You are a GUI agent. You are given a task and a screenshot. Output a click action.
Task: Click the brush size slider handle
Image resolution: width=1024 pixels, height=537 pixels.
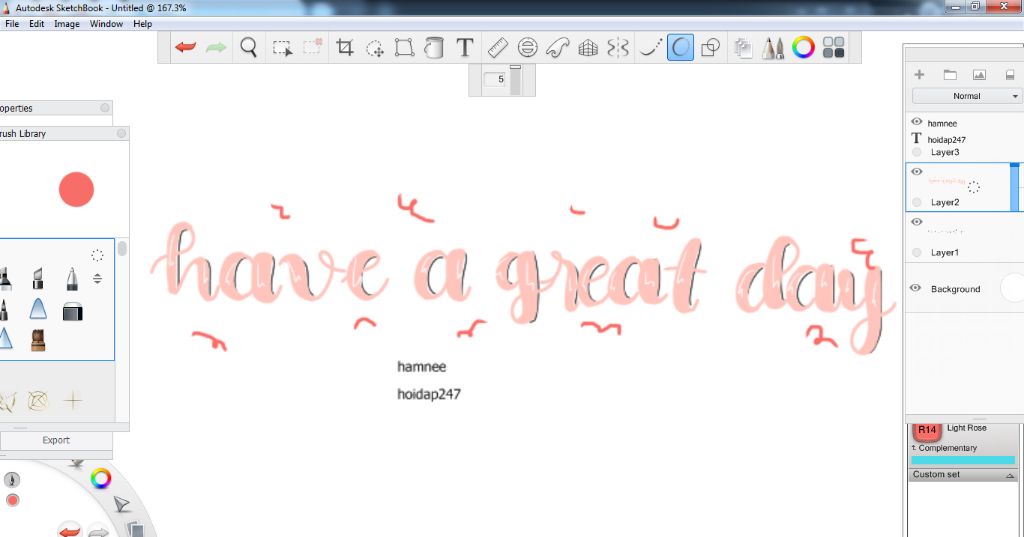[515, 67]
